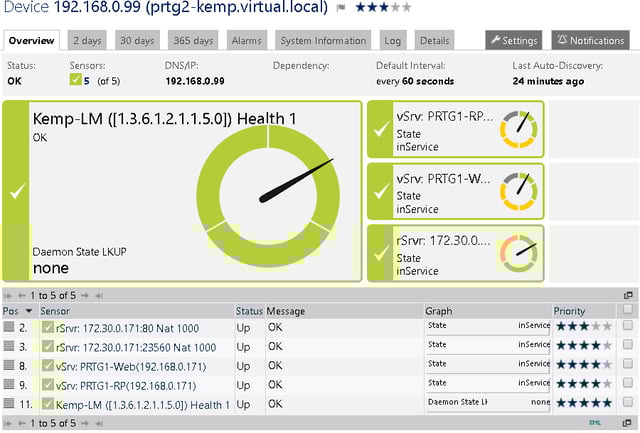The width and height of the screenshot is (640, 433).
Task: Sort table by Priority column
Action: click(569, 311)
